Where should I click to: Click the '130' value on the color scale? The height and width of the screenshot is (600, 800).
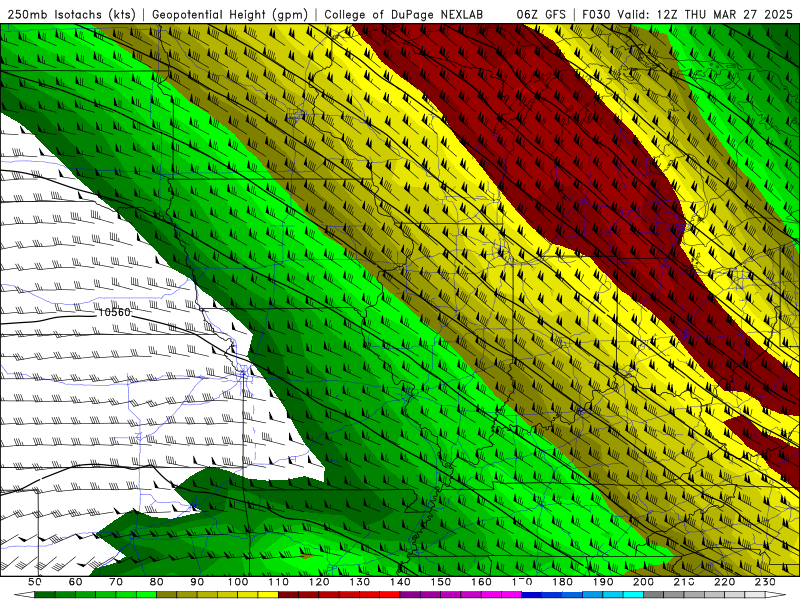pos(359,582)
